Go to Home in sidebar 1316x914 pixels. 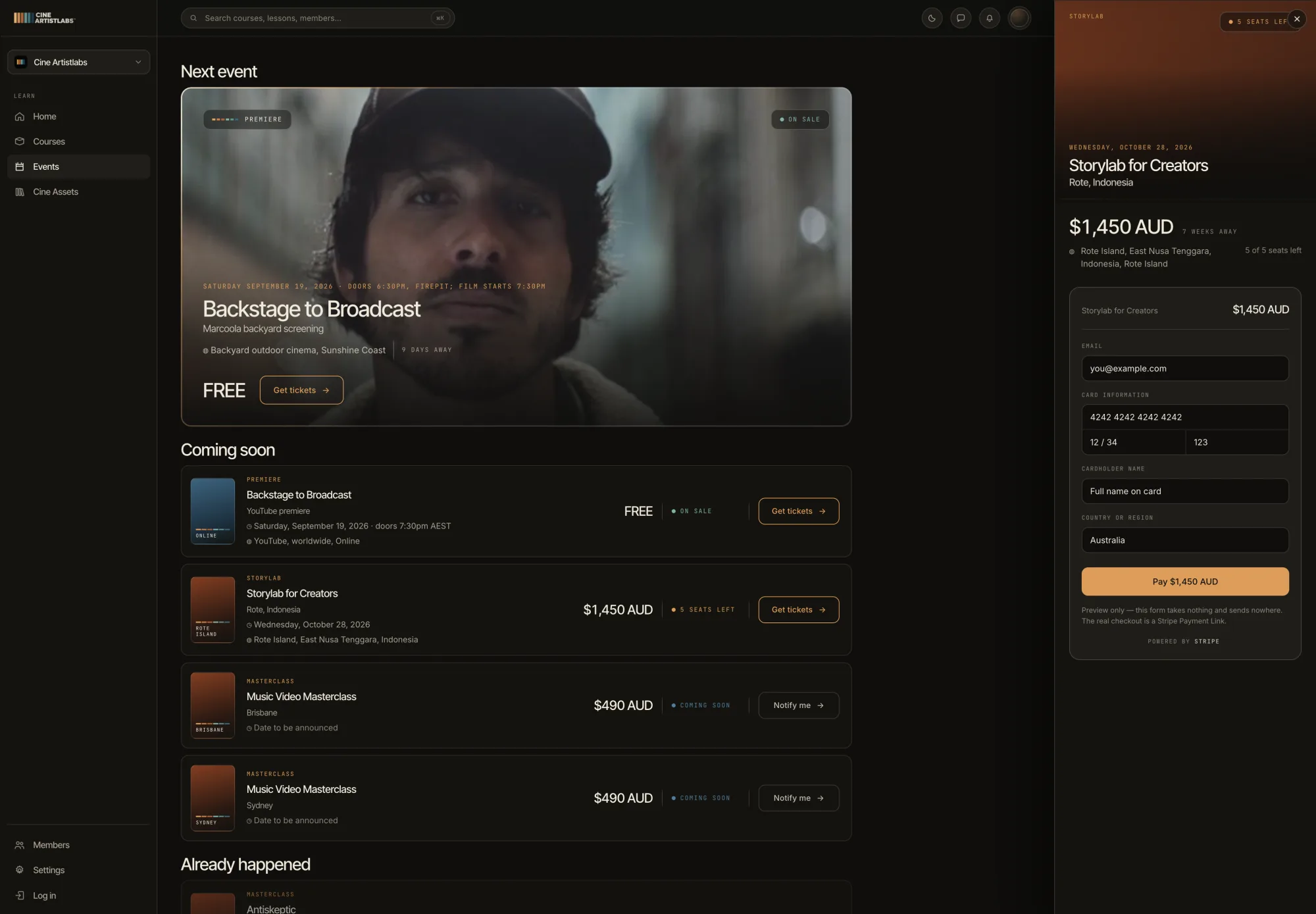tap(78, 116)
